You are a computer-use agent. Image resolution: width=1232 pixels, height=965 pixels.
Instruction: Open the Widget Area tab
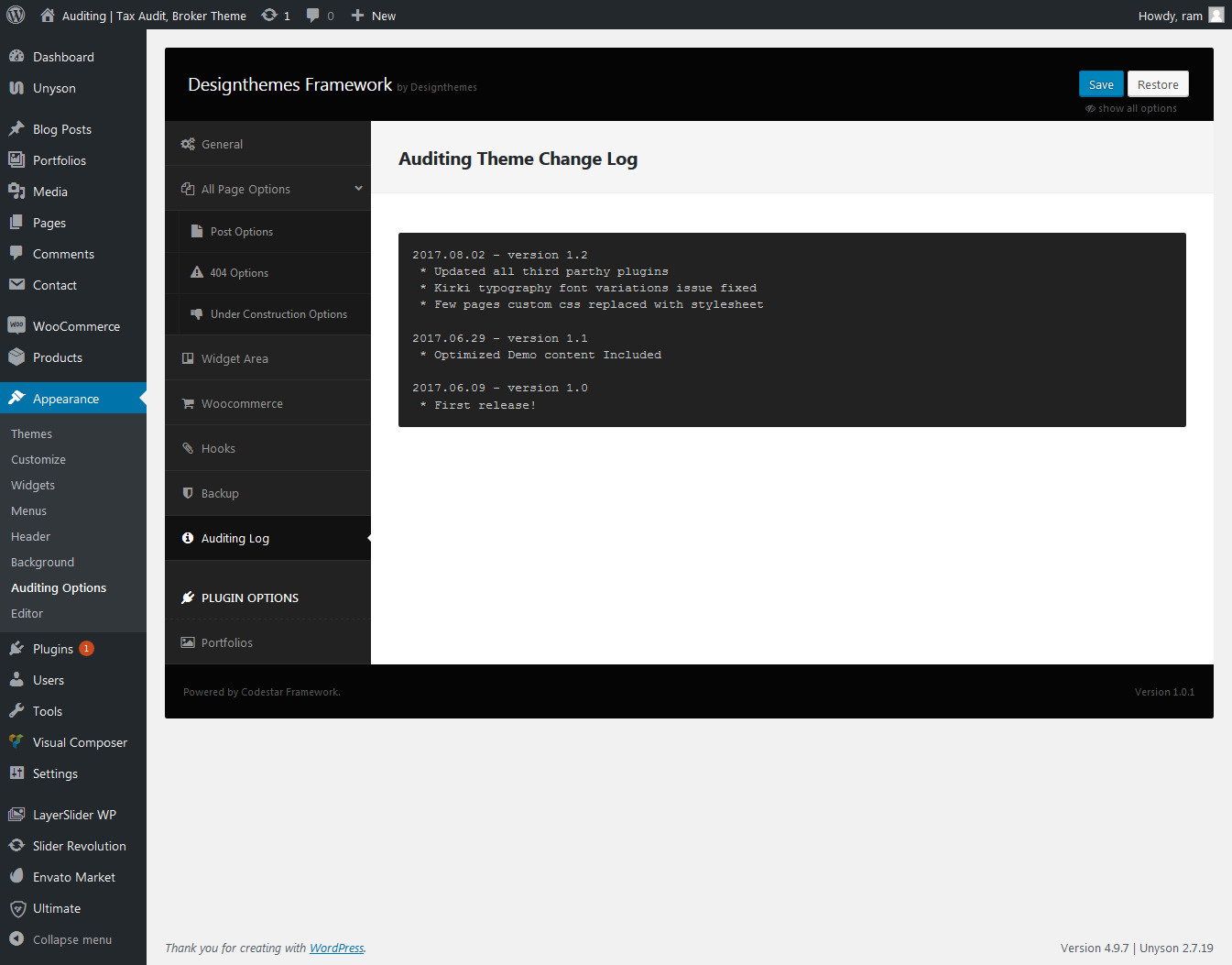pos(267,358)
